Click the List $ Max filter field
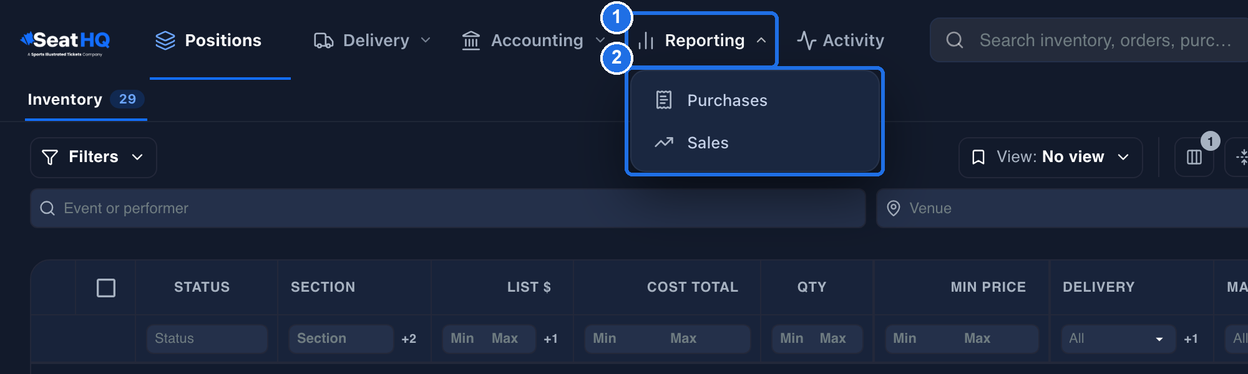Screen dimensions: 1248x374 [508, 339]
